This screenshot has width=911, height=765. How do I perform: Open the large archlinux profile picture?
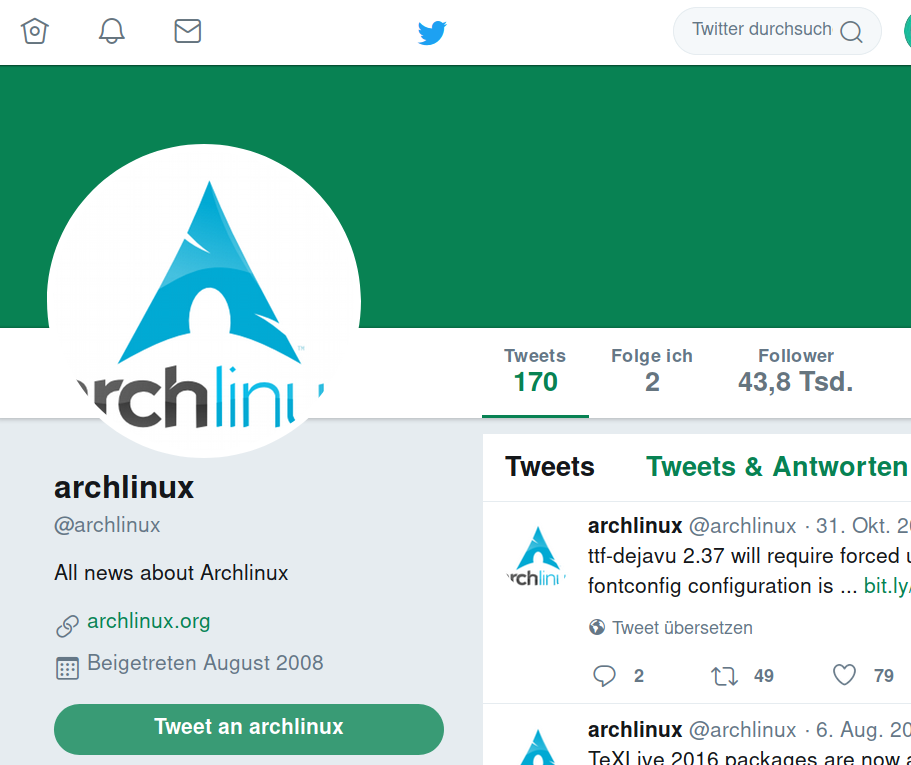204,300
